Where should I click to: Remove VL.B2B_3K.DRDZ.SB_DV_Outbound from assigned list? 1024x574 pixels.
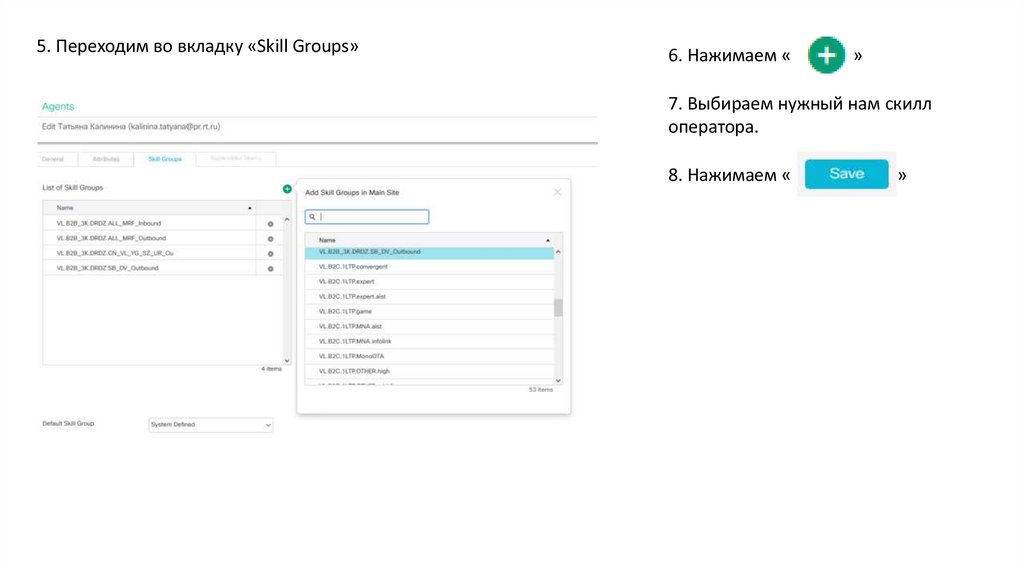(270, 269)
